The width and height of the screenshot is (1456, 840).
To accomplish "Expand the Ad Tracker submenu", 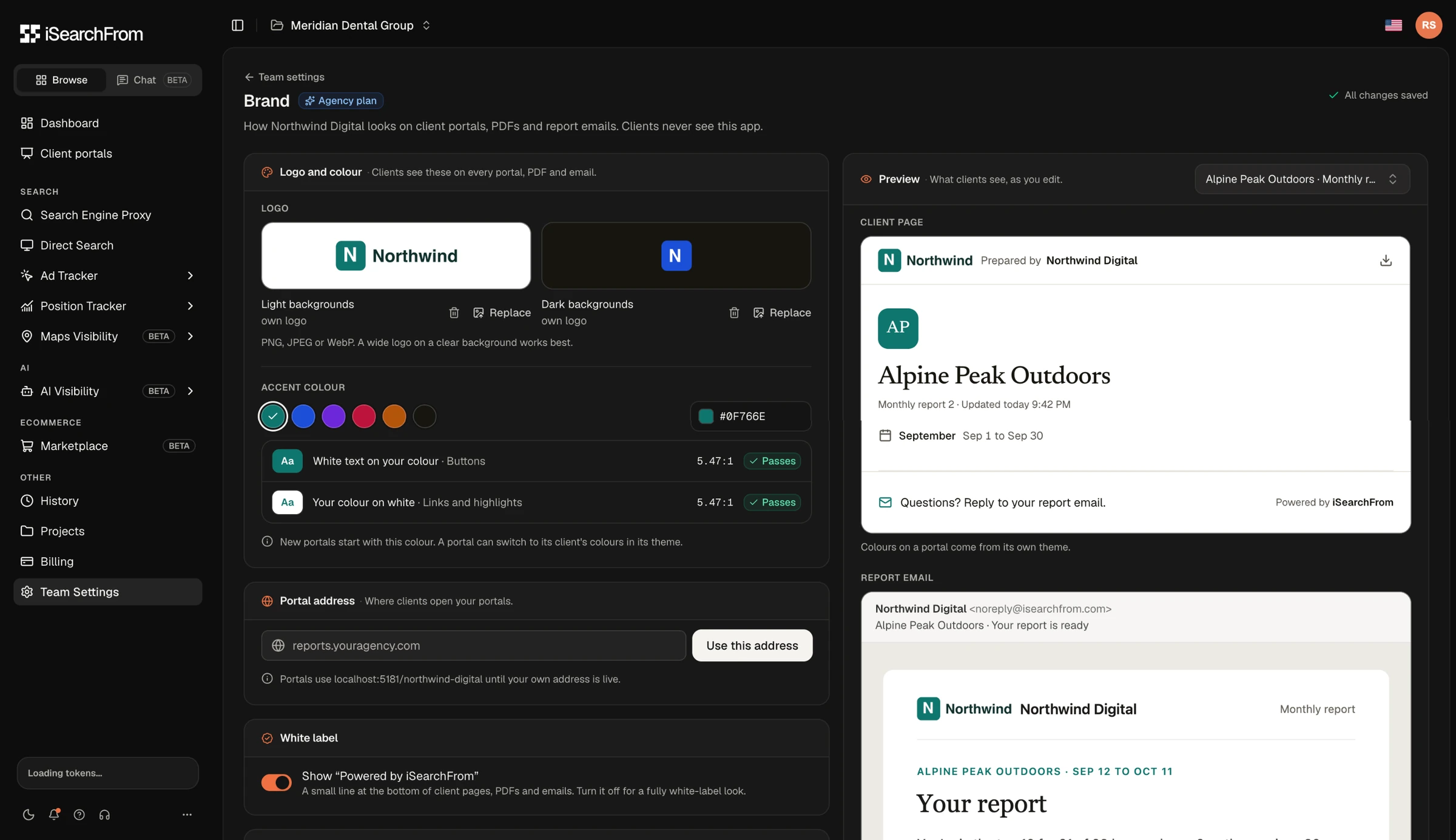I will pos(190,276).
